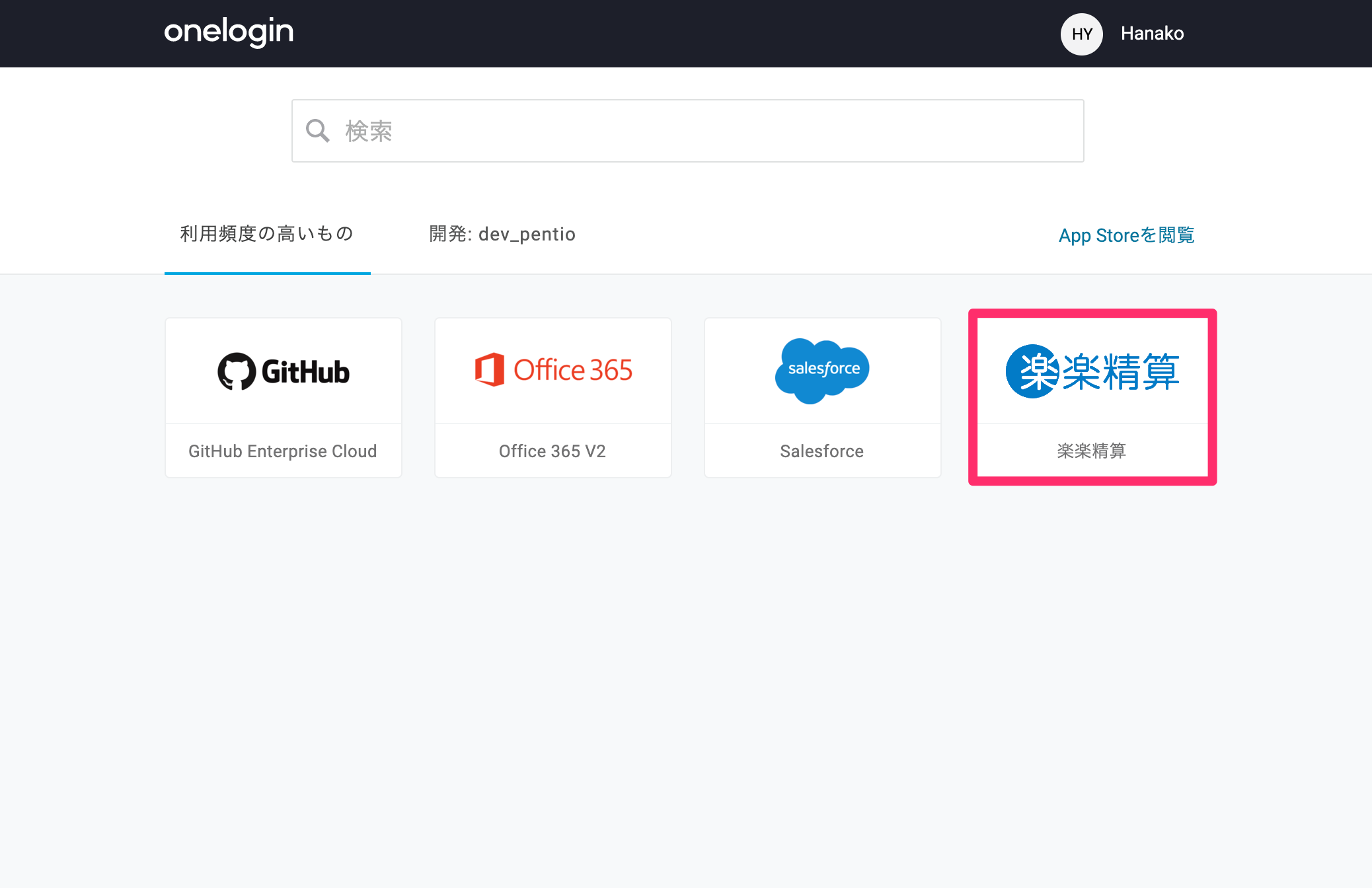The width and height of the screenshot is (1372, 888).
Task: Open the Salesforce label
Action: (822, 451)
